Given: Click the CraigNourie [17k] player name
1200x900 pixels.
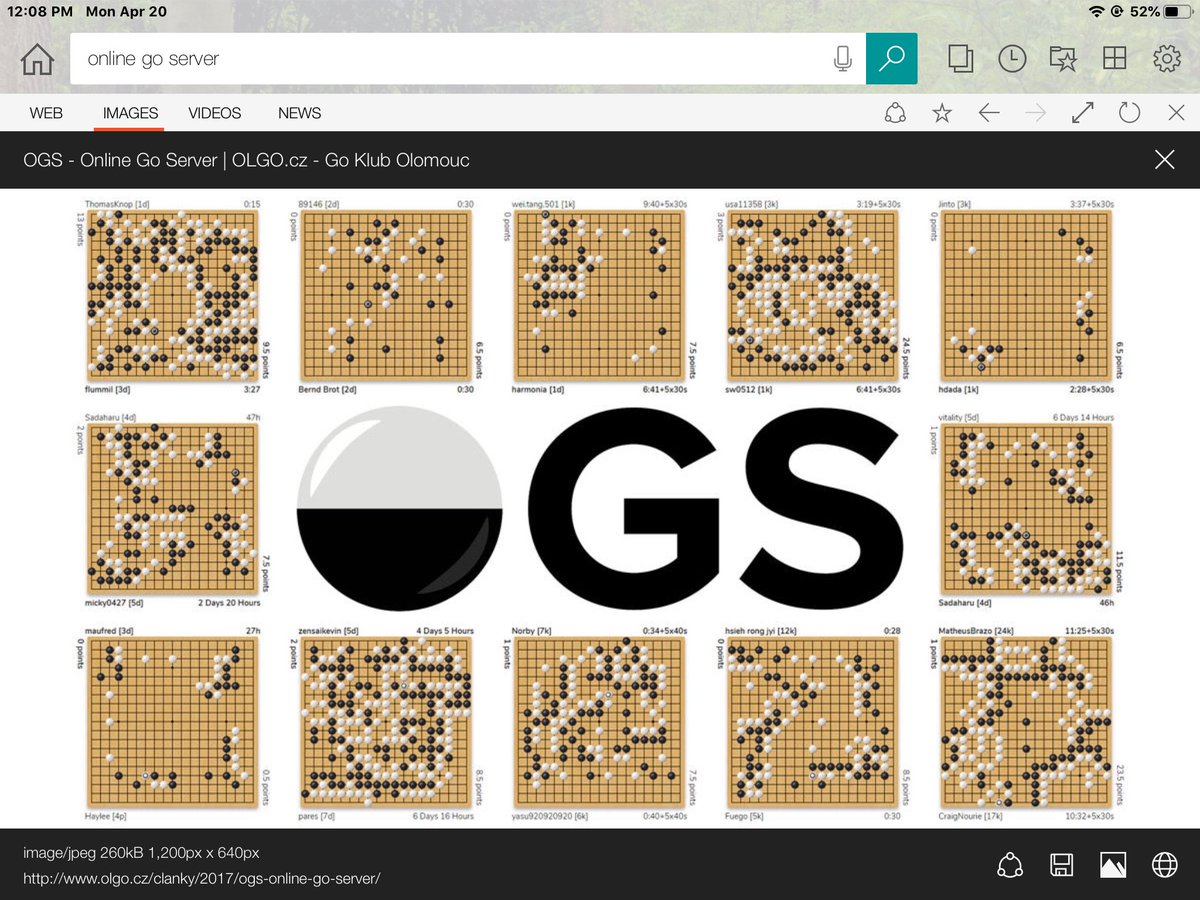Looking at the screenshot, I should point(972,816).
